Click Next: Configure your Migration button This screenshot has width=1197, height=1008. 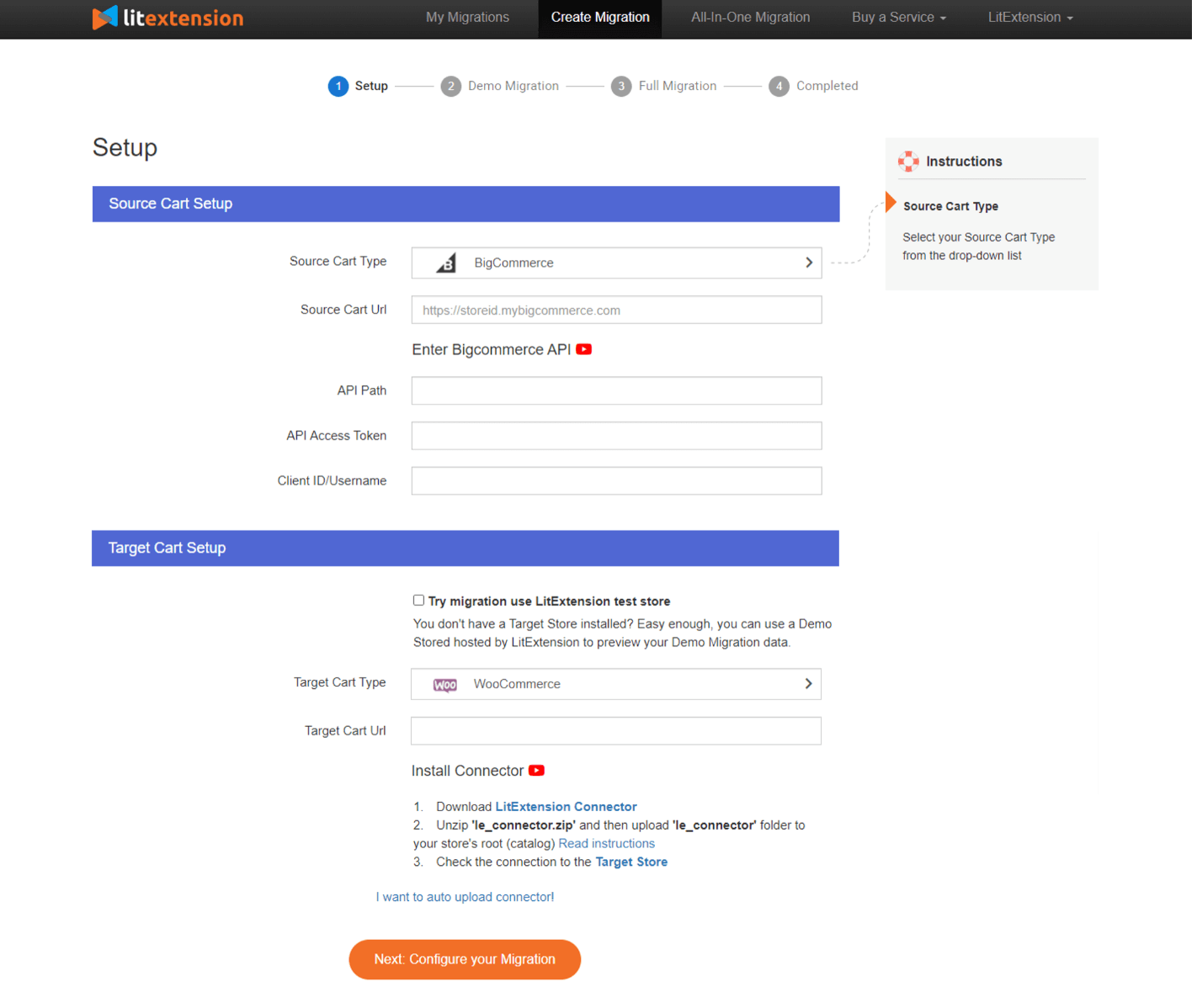pyautogui.click(x=465, y=959)
